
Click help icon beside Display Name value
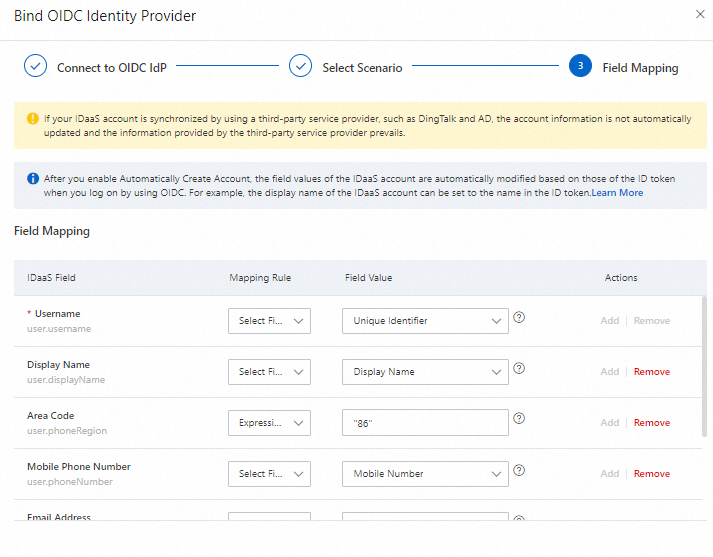(x=519, y=369)
